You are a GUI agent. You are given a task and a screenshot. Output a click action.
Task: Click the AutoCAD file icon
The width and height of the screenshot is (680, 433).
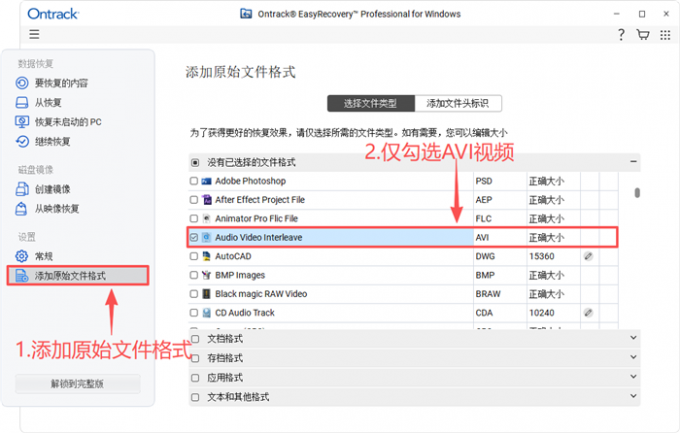(x=206, y=256)
